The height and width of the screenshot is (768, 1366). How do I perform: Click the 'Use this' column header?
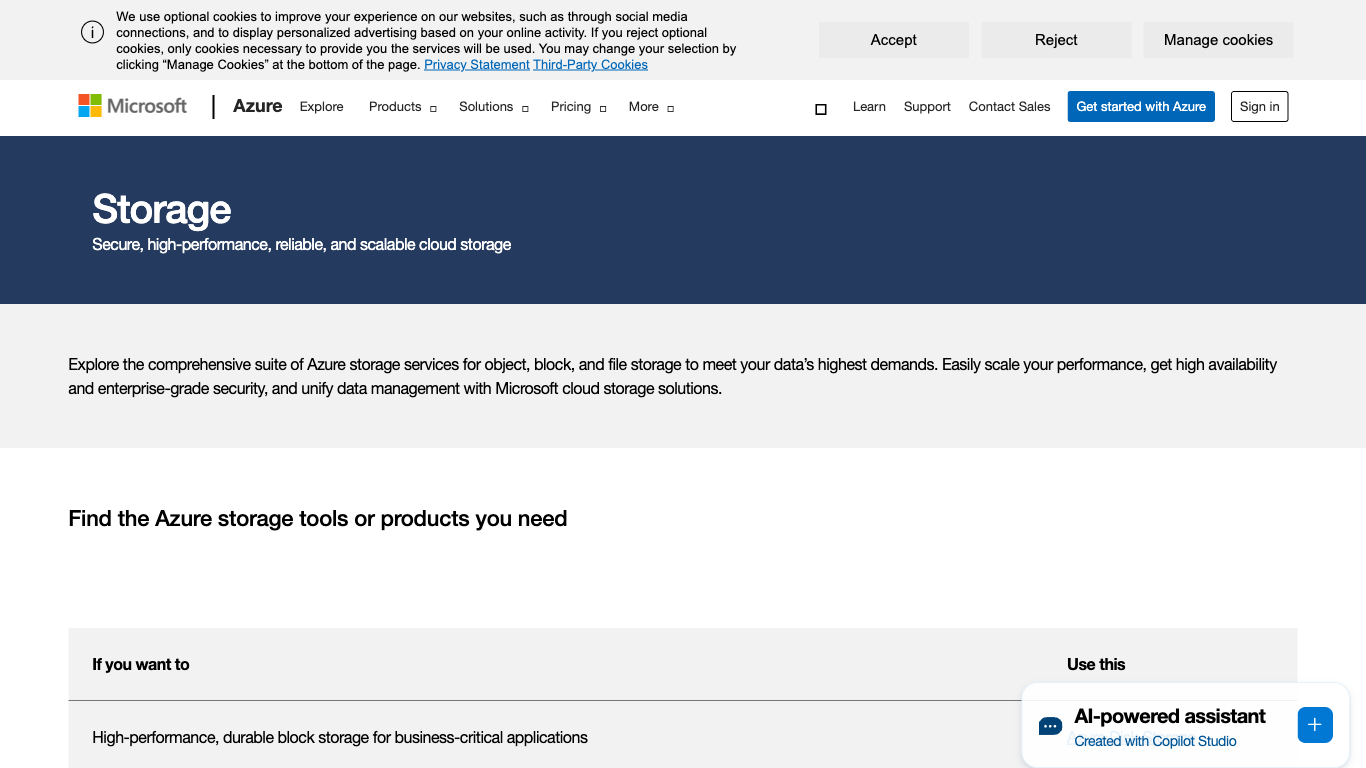1096,665
